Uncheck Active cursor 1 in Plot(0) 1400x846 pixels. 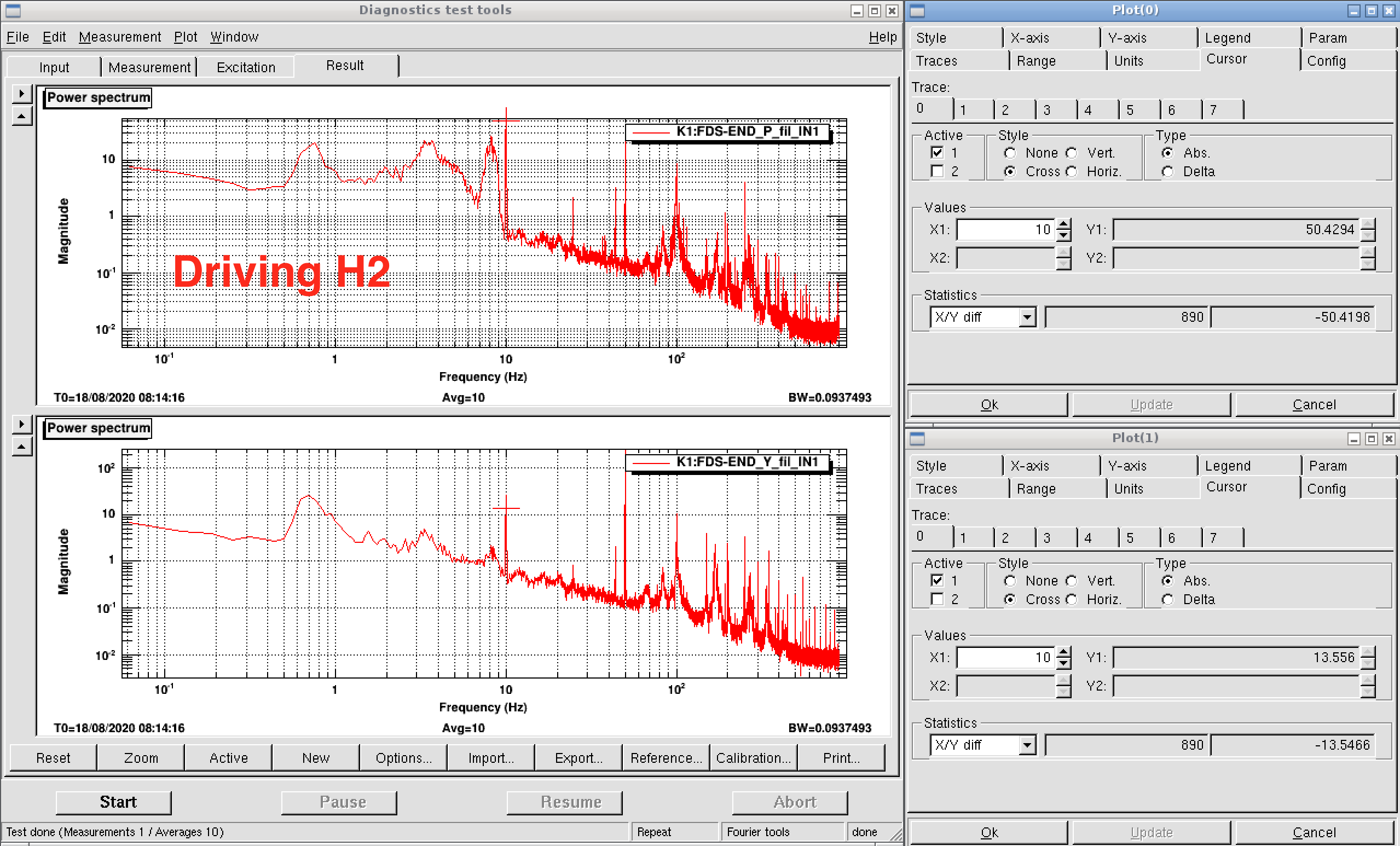point(937,153)
